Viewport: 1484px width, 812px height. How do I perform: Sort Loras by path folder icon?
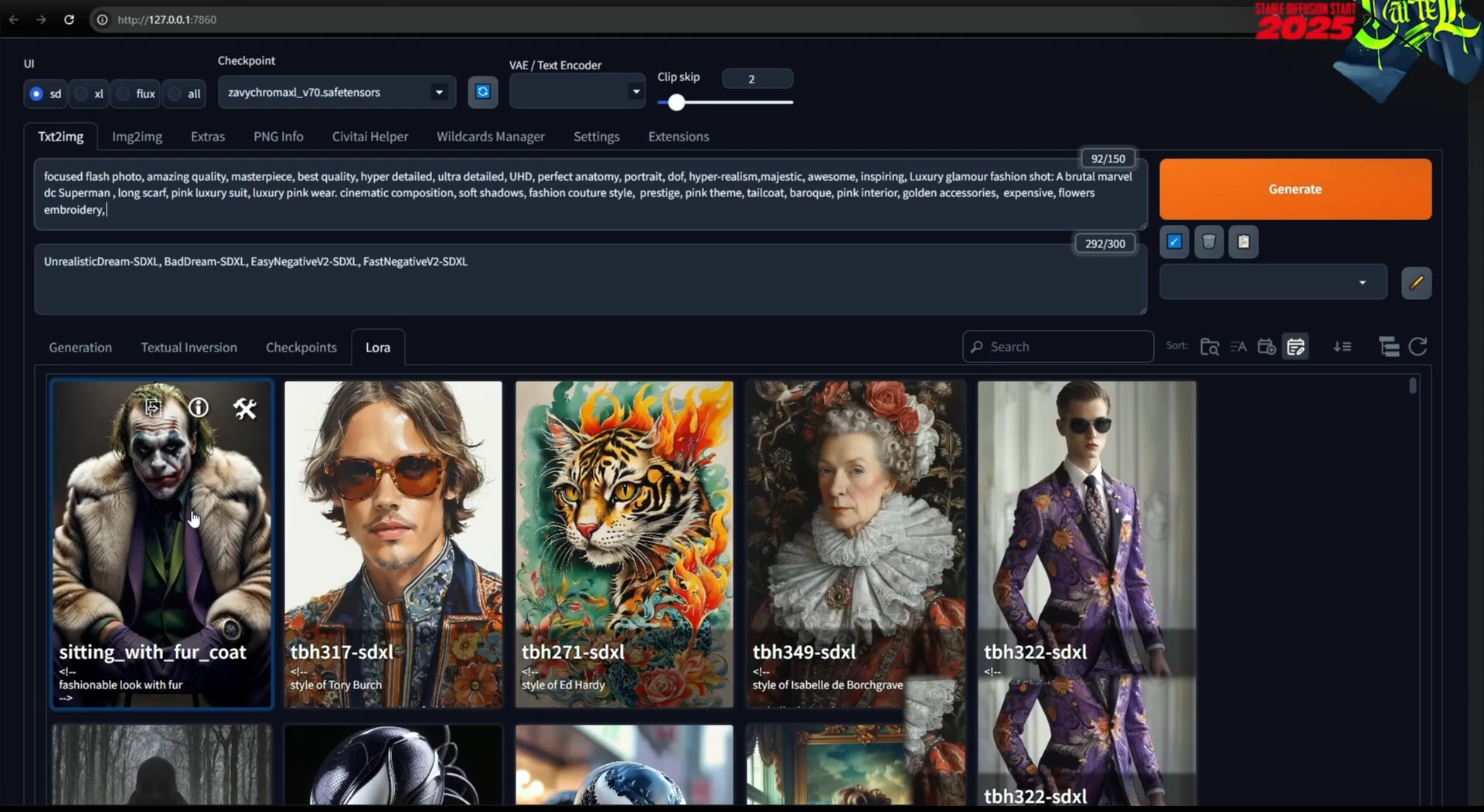pyautogui.click(x=1210, y=347)
